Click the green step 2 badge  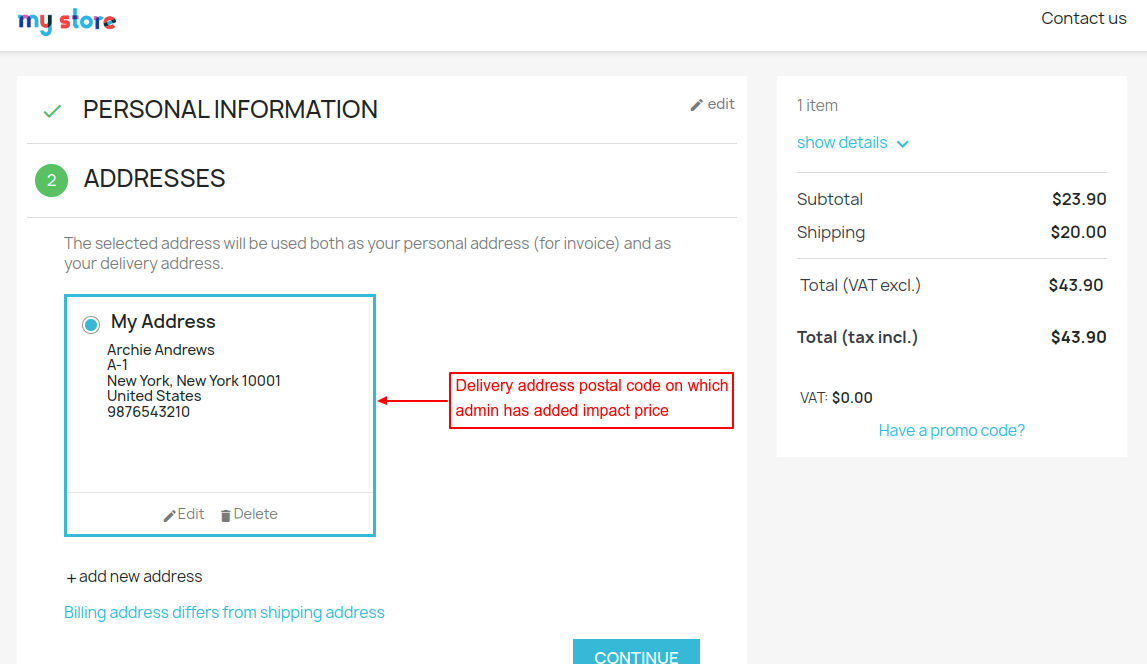(x=51, y=181)
